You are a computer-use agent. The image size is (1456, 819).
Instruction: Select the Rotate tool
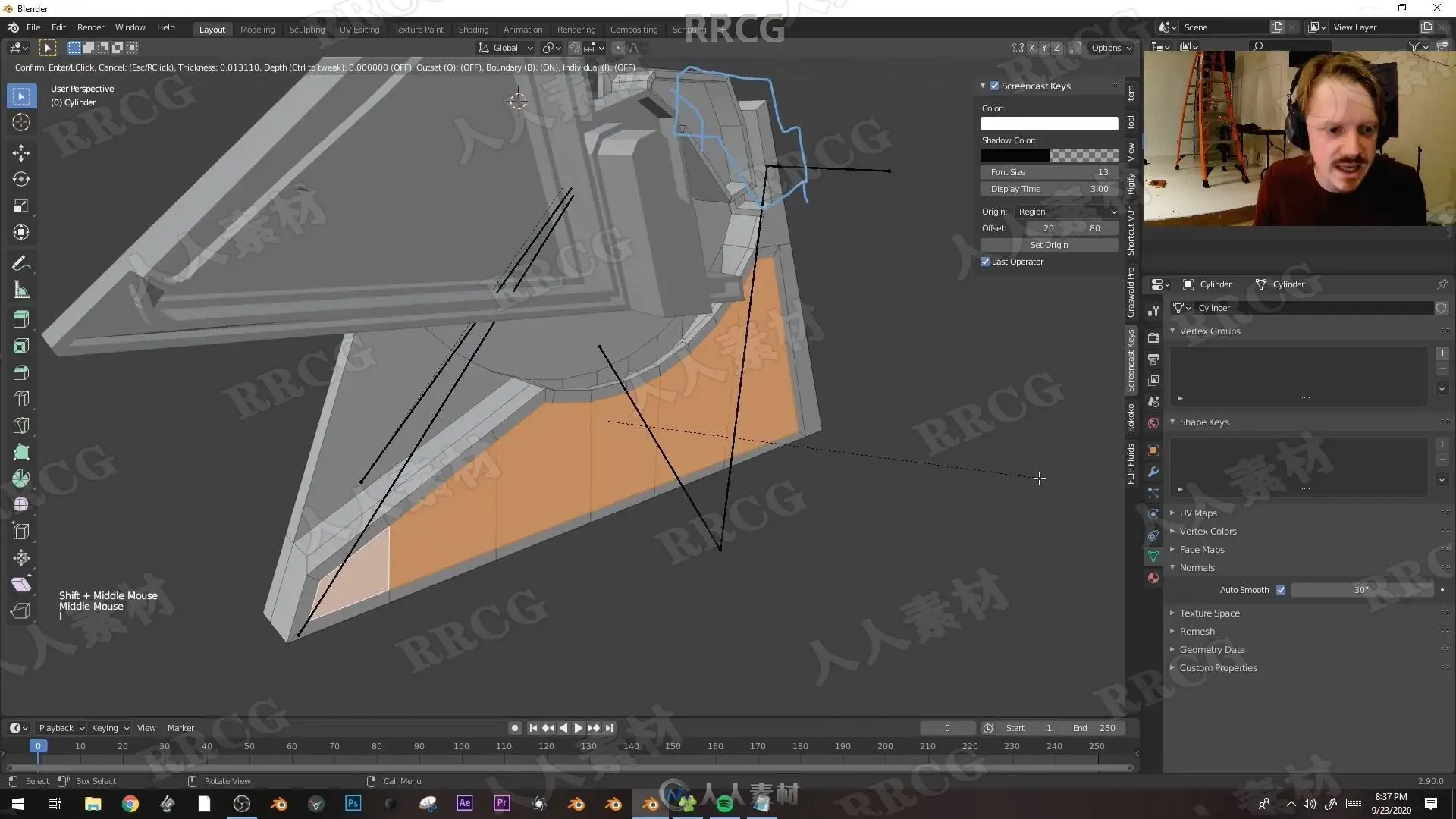pos(21,180)
